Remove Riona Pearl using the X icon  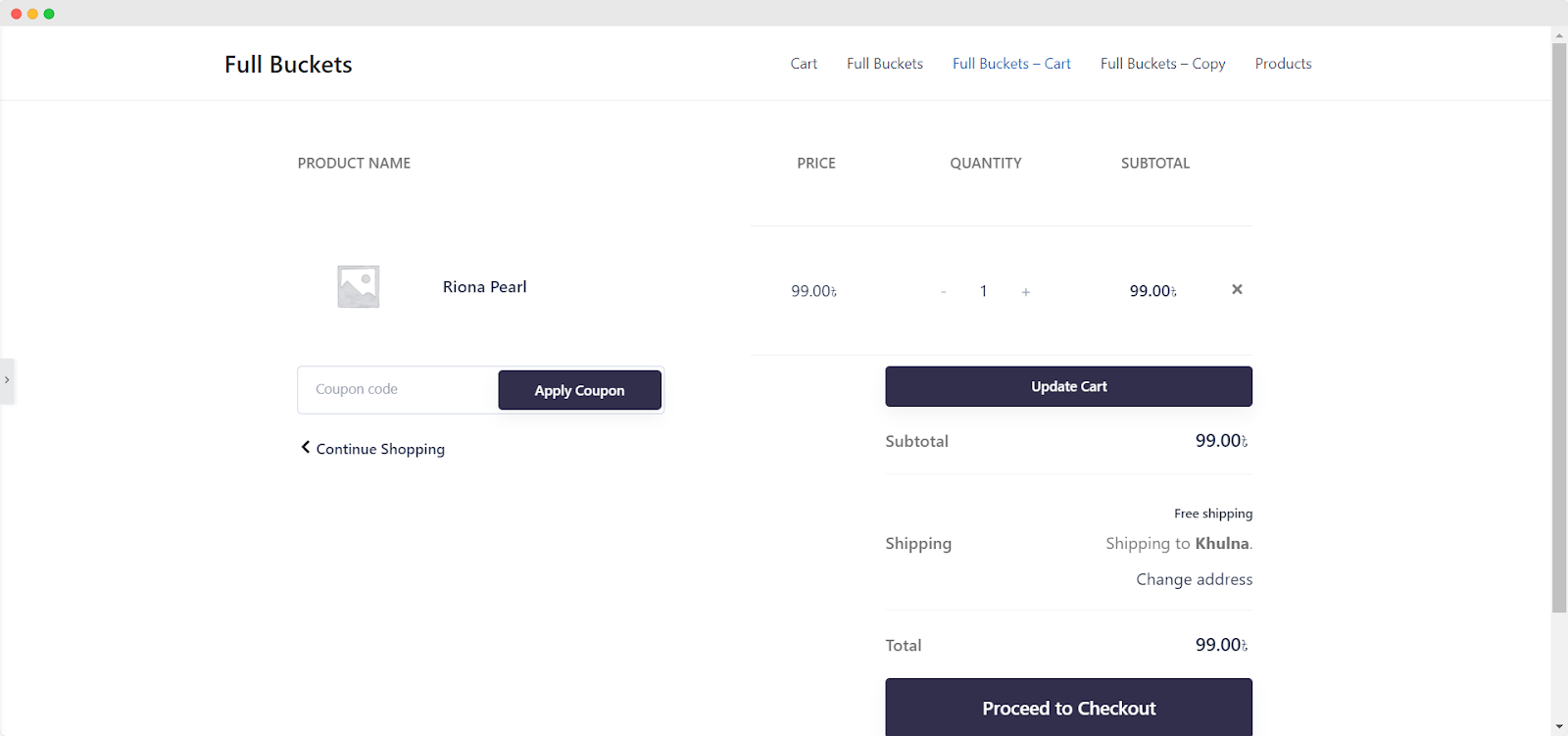1237,289
